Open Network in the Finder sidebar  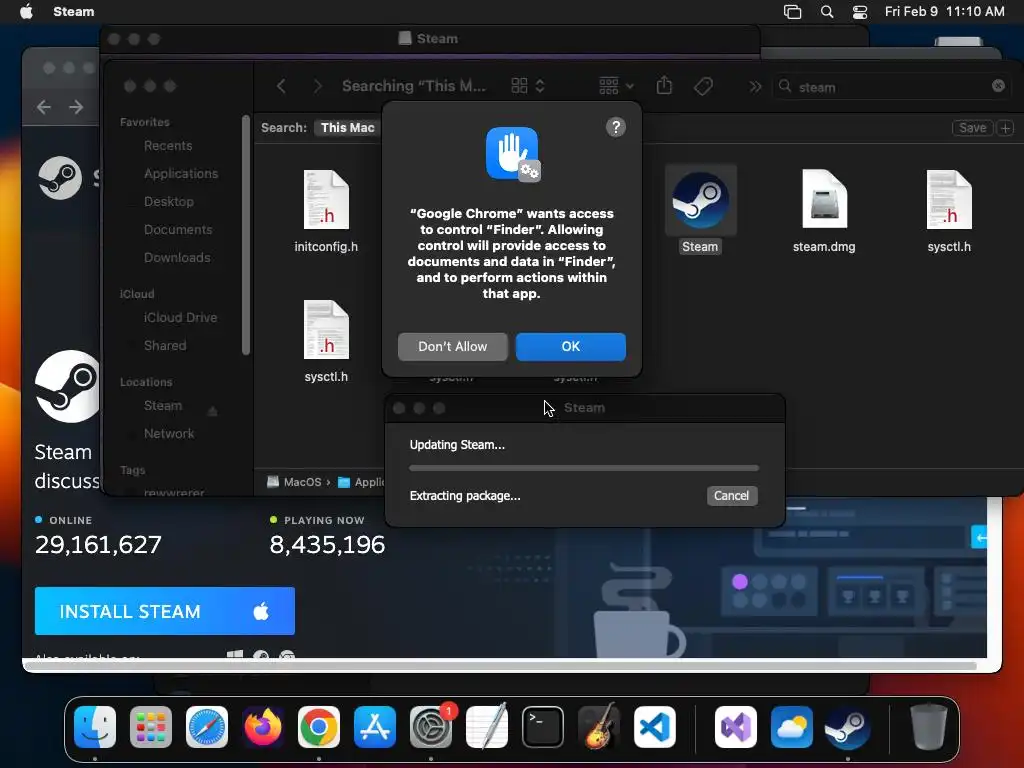(x=168, y=434)
